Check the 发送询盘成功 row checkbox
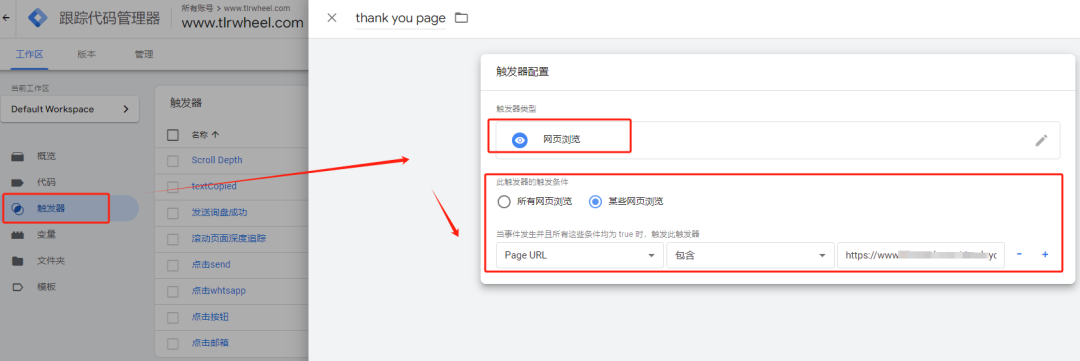 tap(173, 213)
